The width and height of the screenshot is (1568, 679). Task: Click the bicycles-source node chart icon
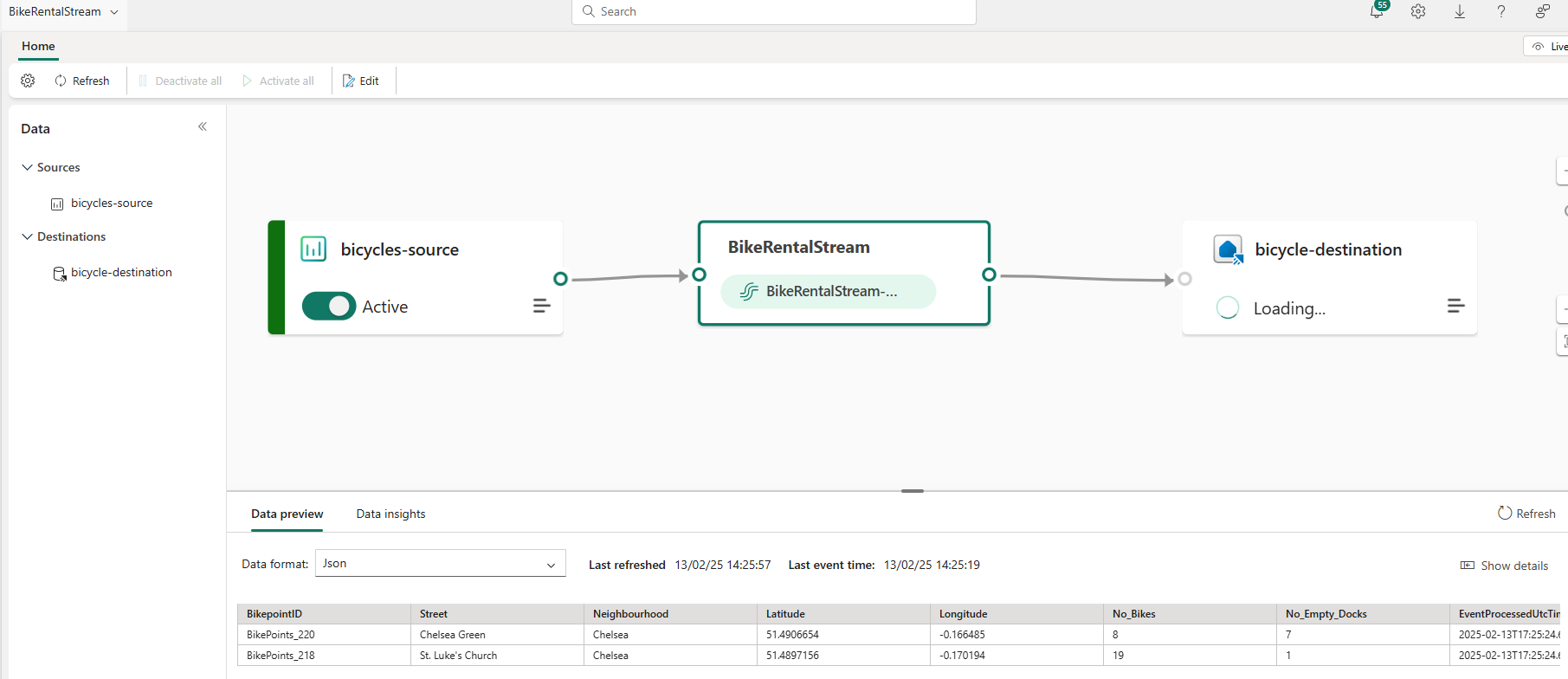[x=313, y=249]
